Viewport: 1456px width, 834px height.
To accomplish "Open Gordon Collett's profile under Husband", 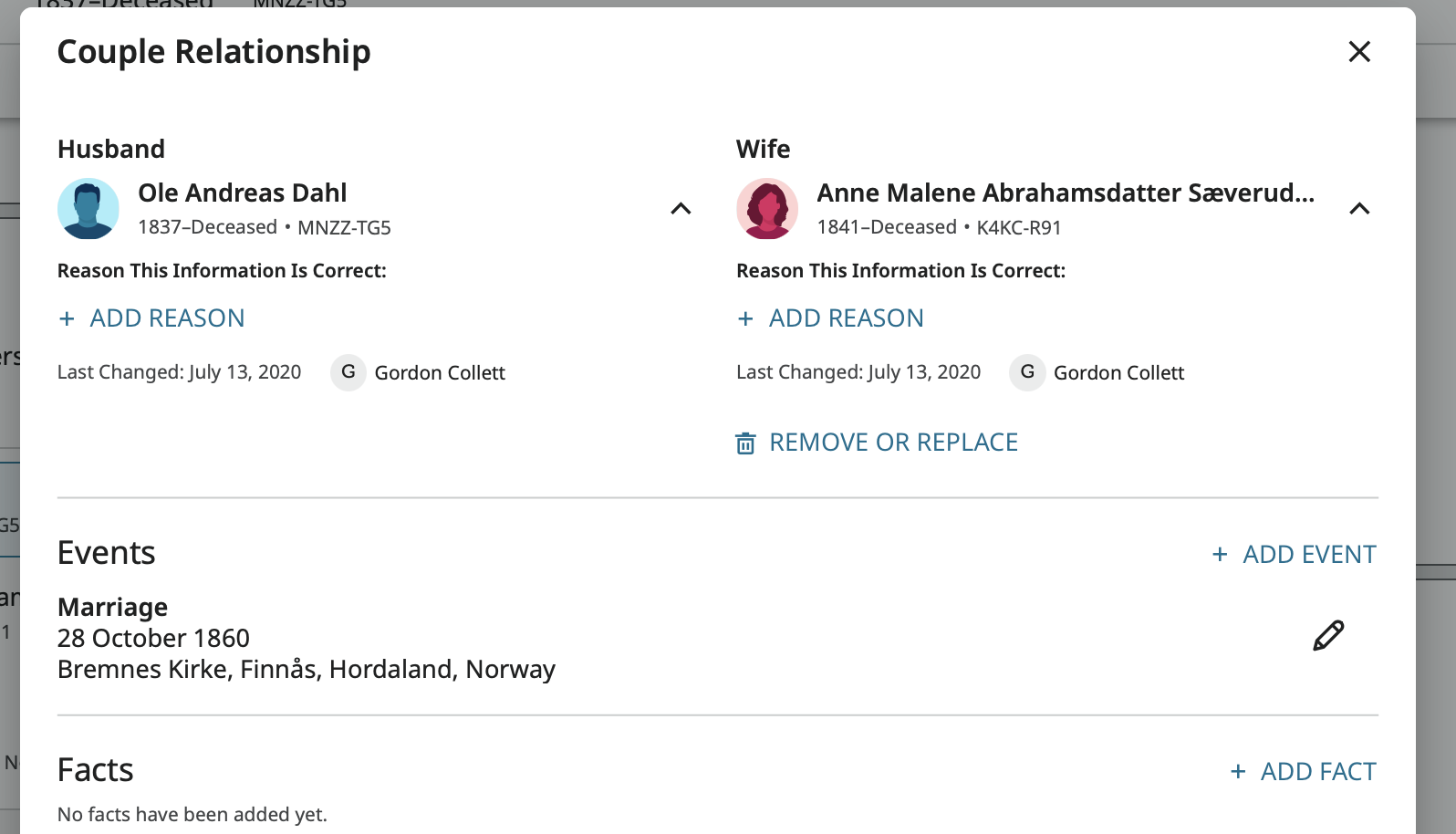I will (x=440, y=373).
